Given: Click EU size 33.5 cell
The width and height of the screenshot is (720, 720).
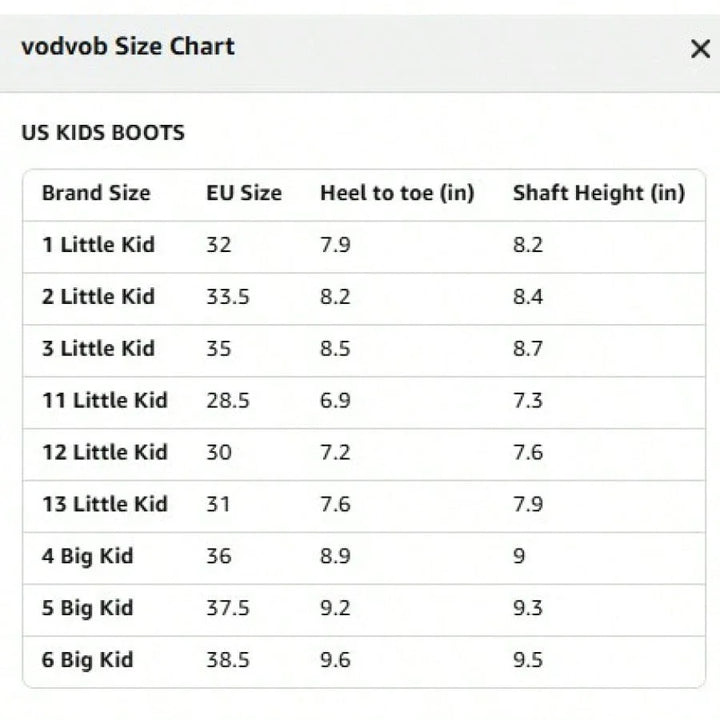Looking at the screenshot, I should click(228, 297).
